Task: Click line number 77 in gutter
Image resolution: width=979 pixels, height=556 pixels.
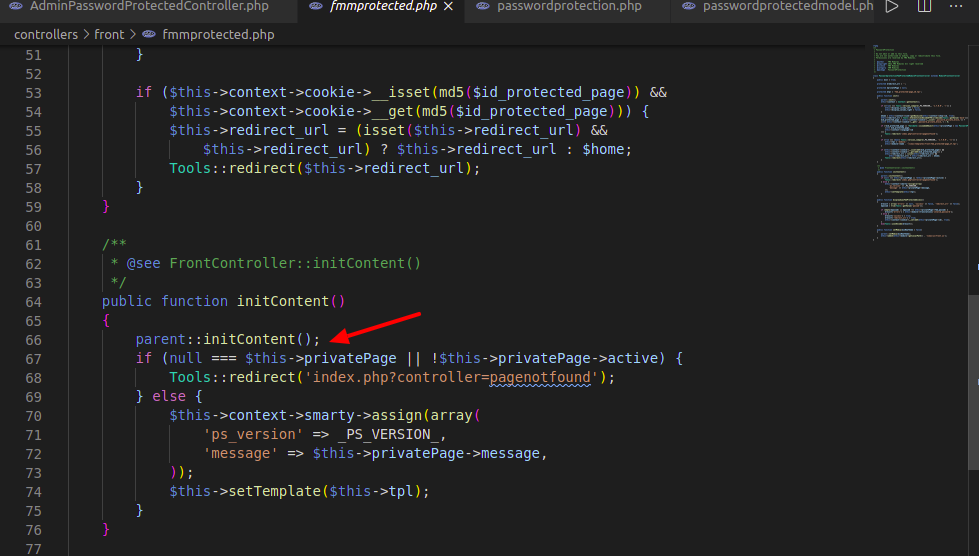Action: point(34,549)
